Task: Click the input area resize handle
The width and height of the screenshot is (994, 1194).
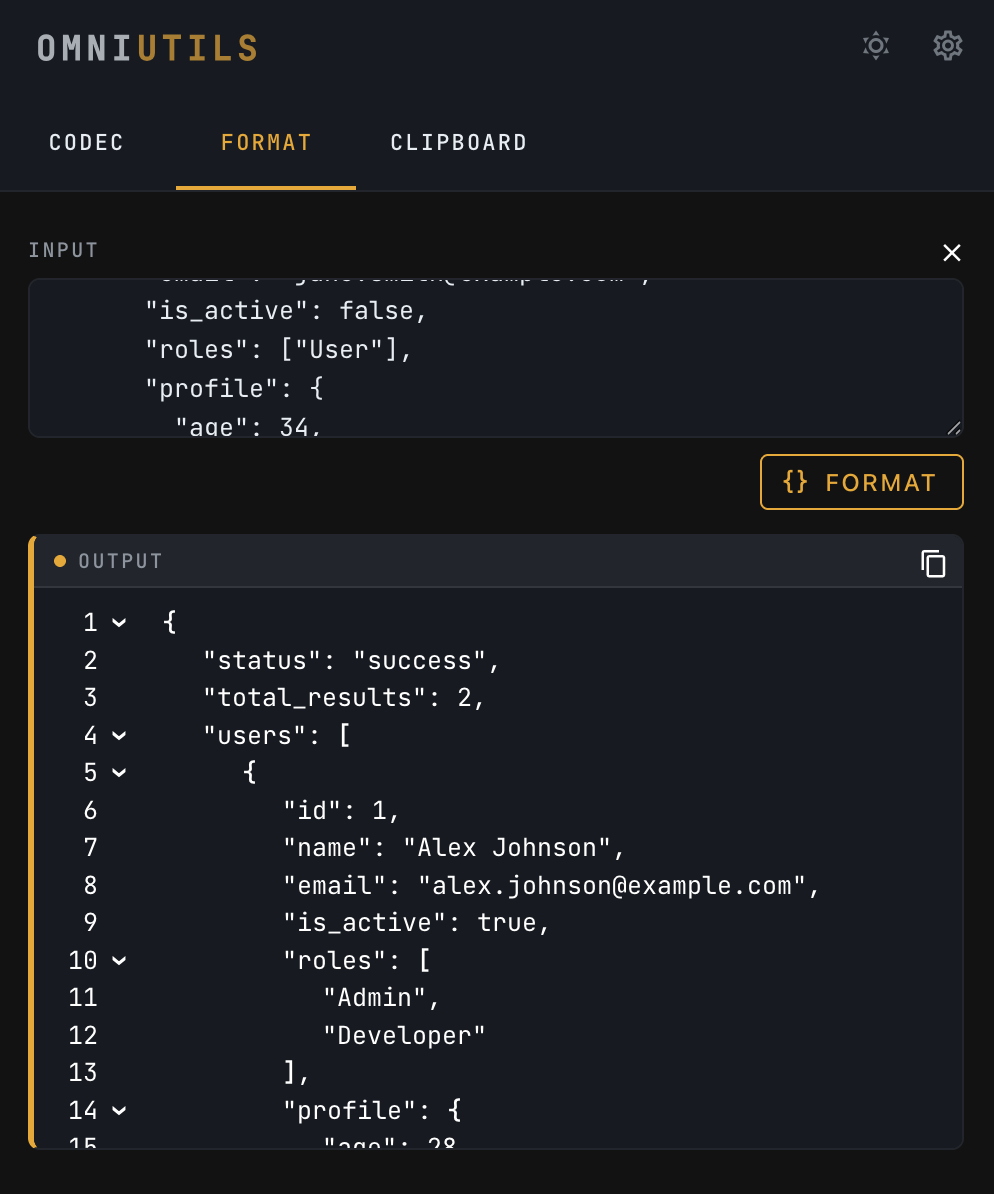Action: click(954, 428)
